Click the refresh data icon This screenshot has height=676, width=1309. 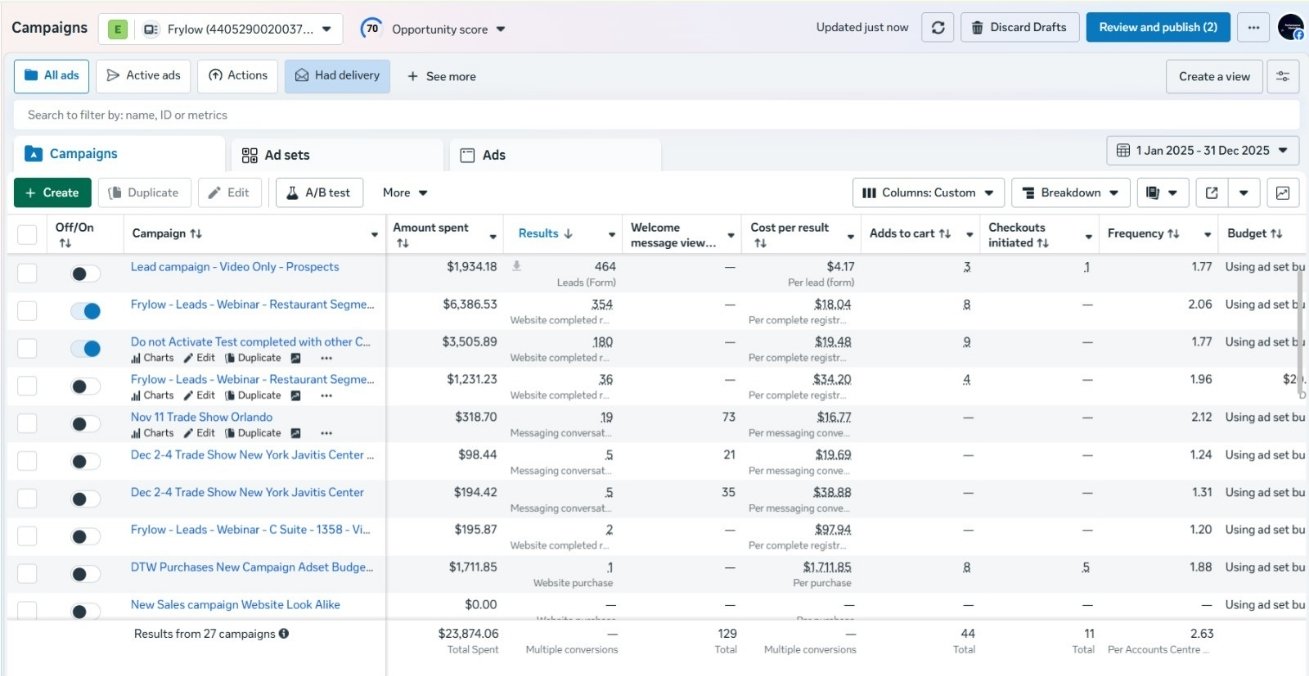click(x=937, y=28)
